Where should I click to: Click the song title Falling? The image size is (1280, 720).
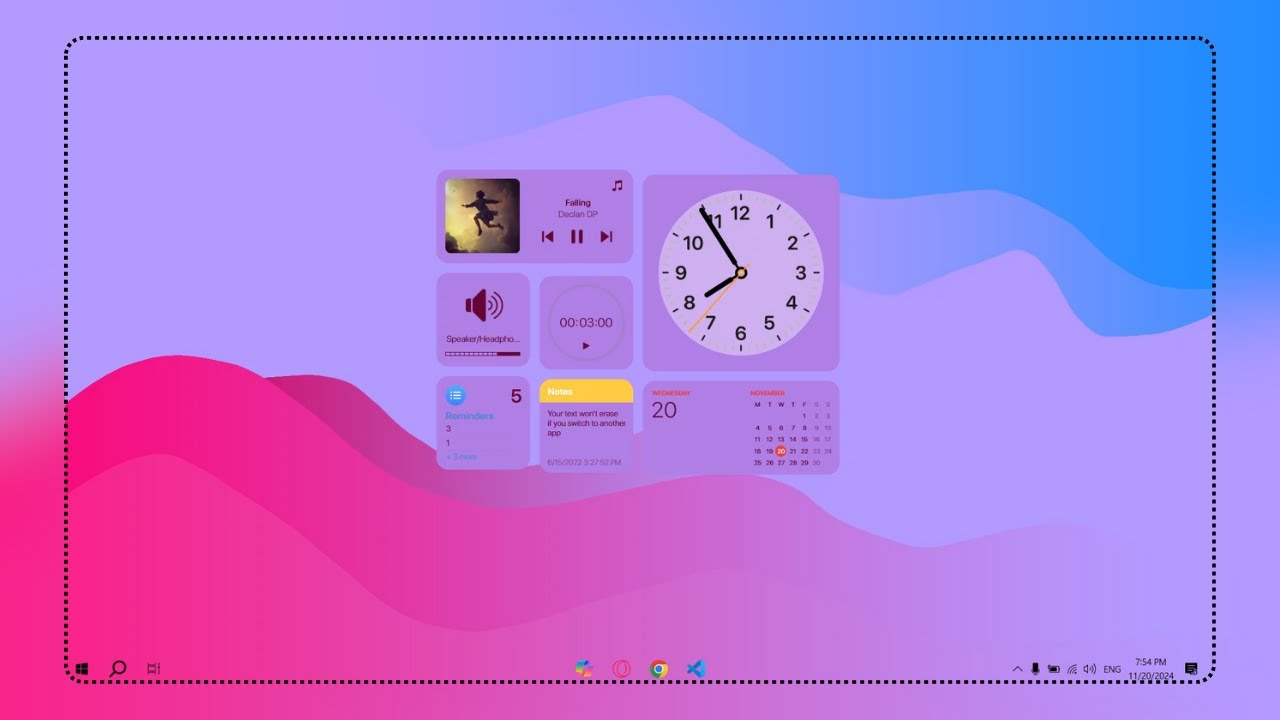tap(578, 203)
